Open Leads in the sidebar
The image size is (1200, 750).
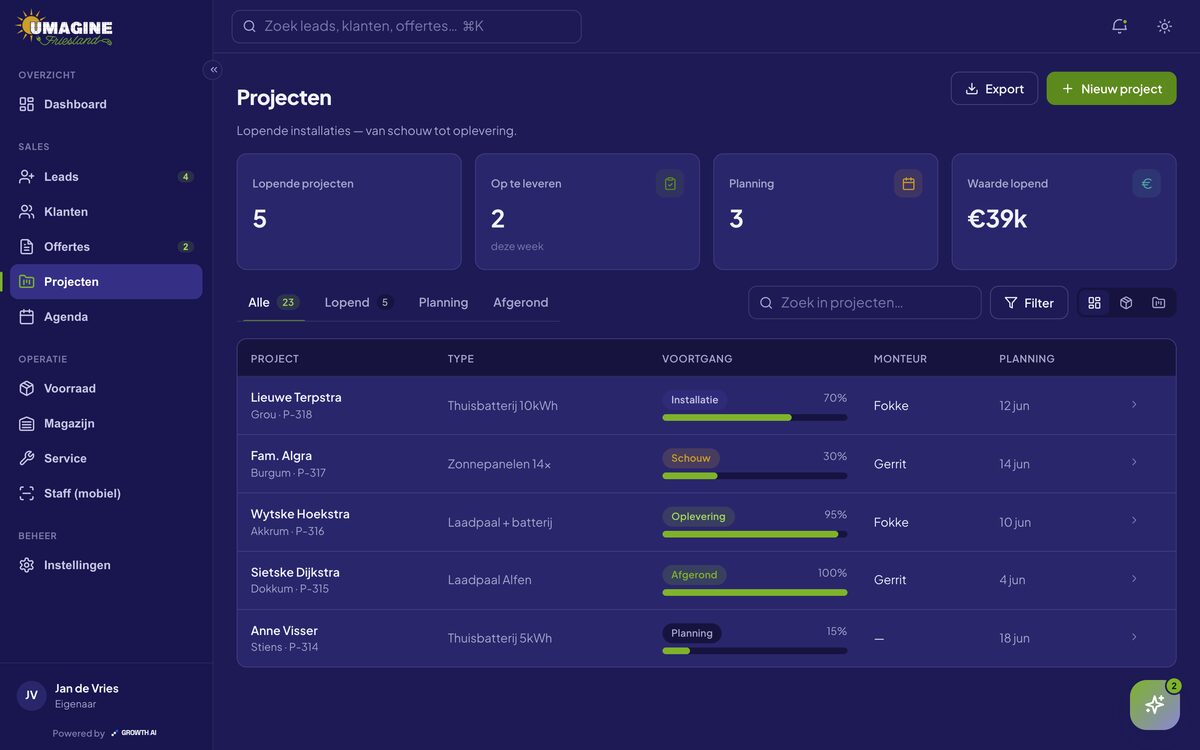[x=106, y=177]
